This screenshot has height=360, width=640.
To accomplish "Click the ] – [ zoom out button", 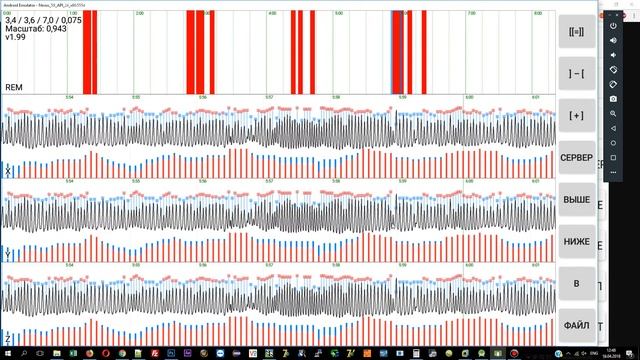I will (577, 73).
